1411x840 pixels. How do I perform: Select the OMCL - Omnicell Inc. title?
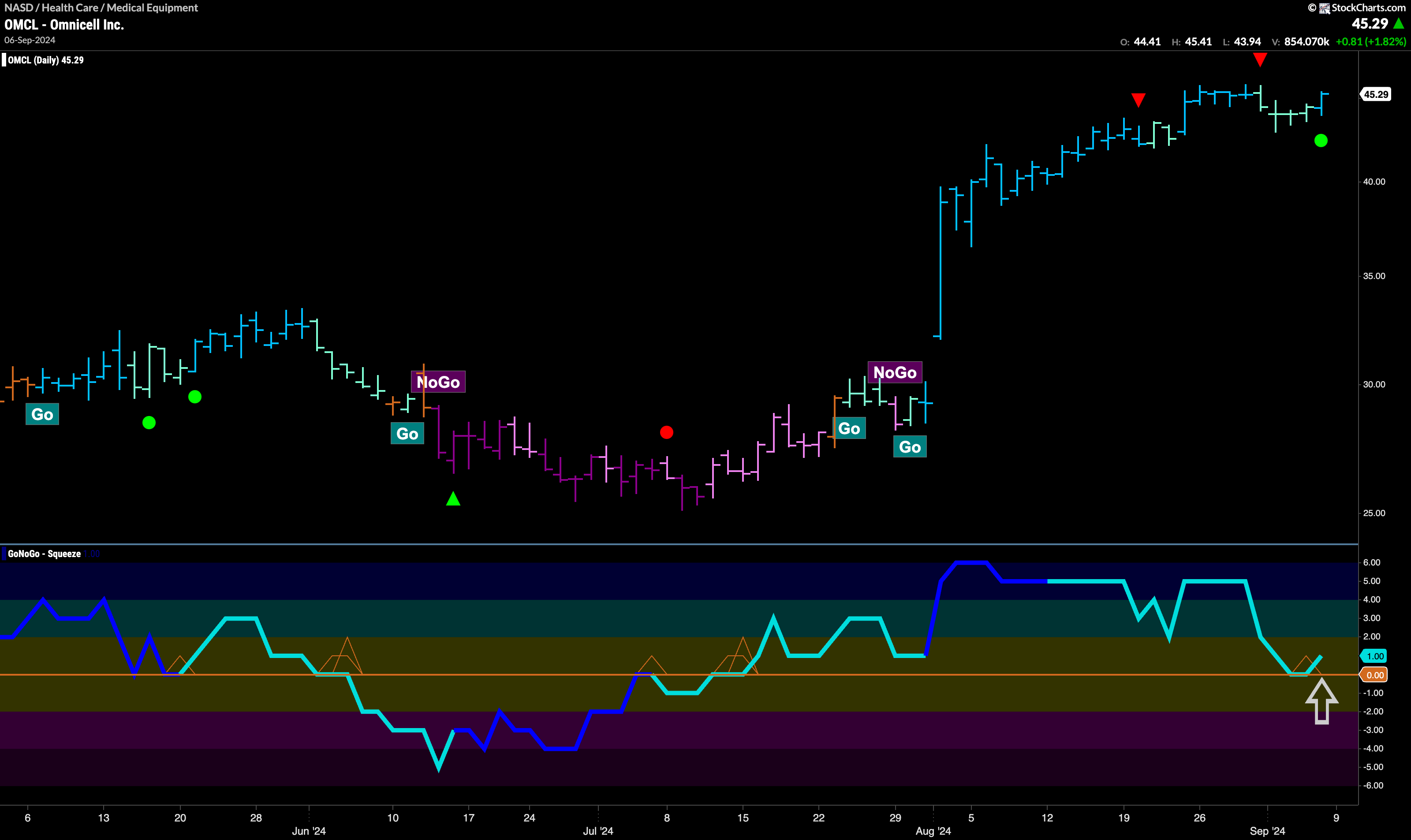(64, 24)
